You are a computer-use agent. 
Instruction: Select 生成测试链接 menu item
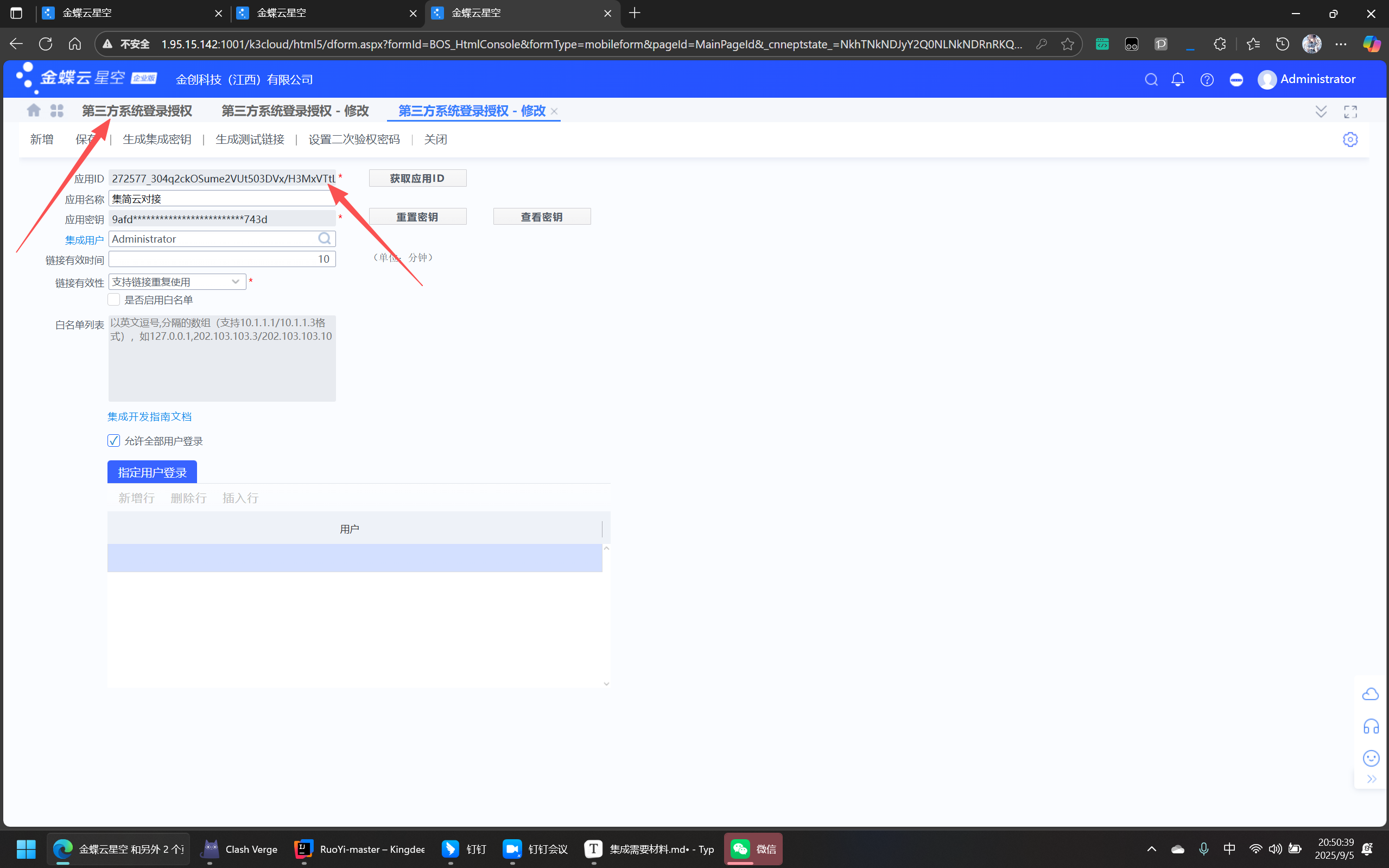tap(250, 140)
